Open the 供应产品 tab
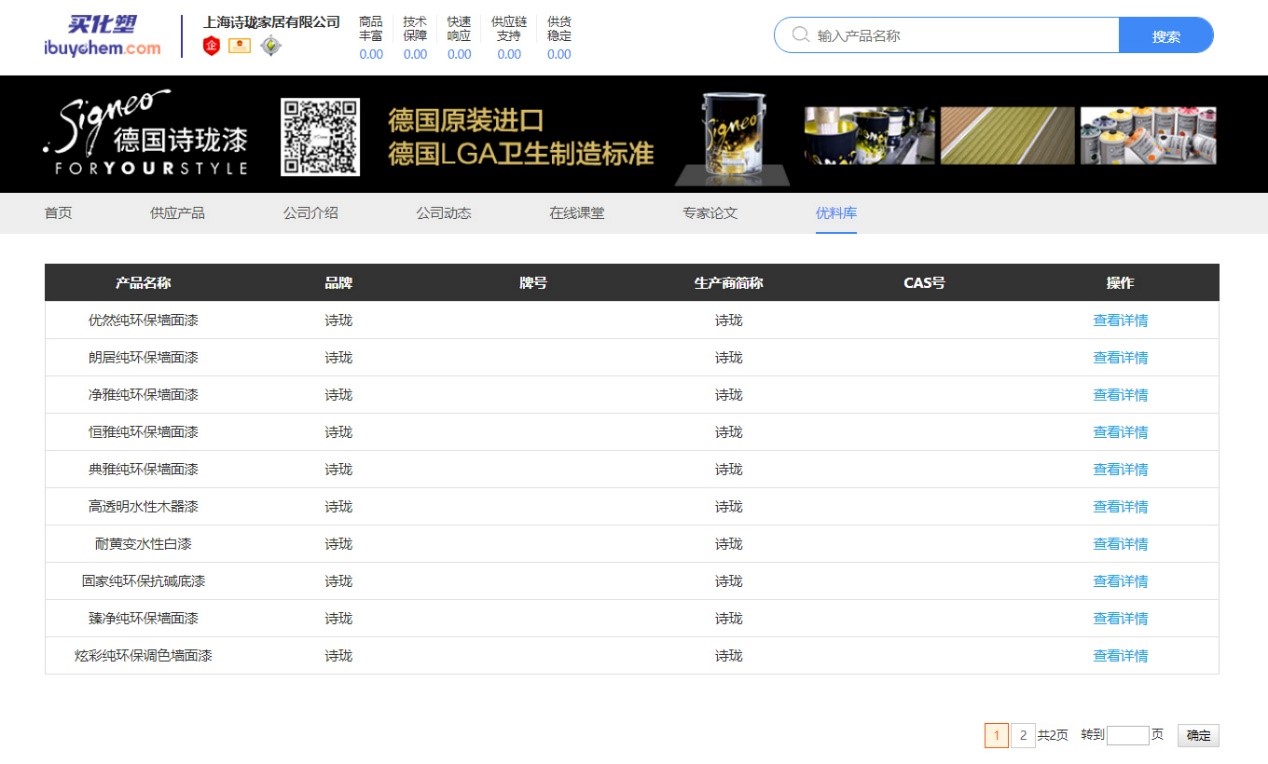 (x=177, y=213)
